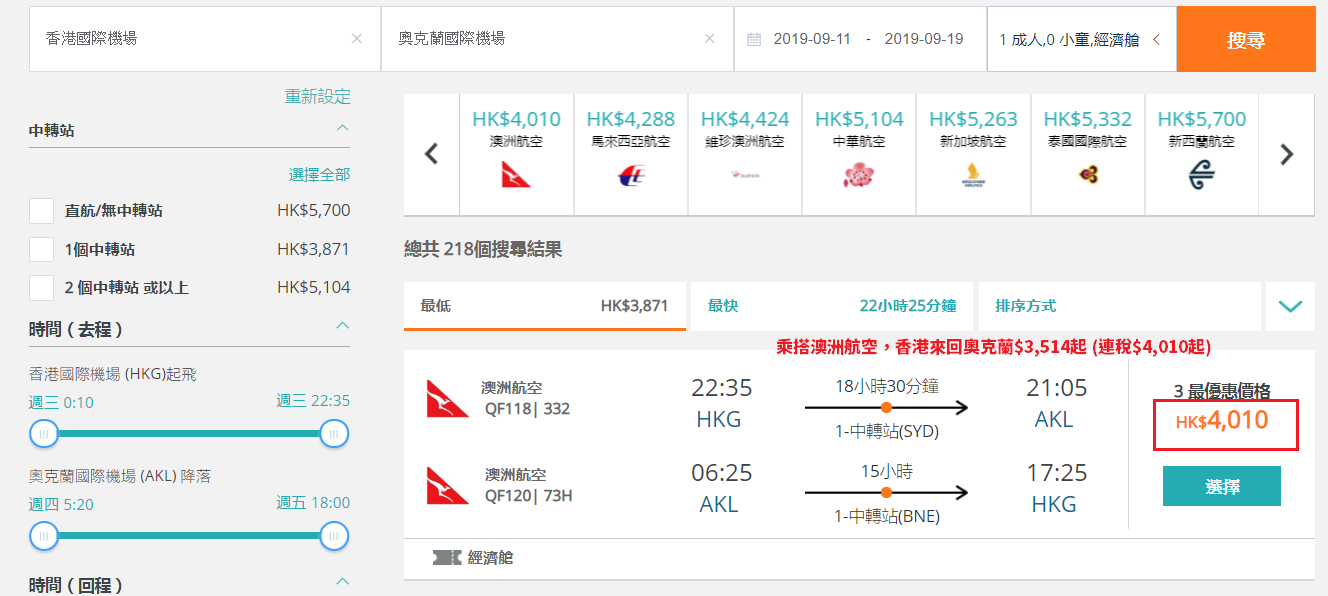Clear the 奧克蘭國際機場 destination field
Screen dimensions: 1328x596
coord(710,39)
